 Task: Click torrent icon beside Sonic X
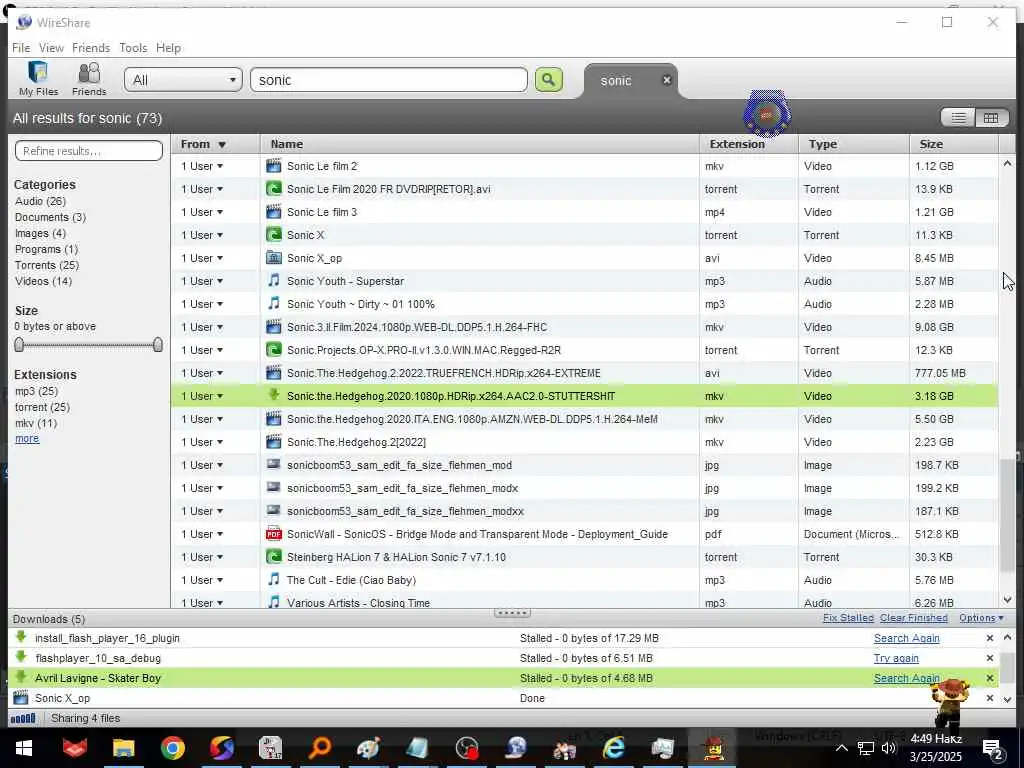274,234
